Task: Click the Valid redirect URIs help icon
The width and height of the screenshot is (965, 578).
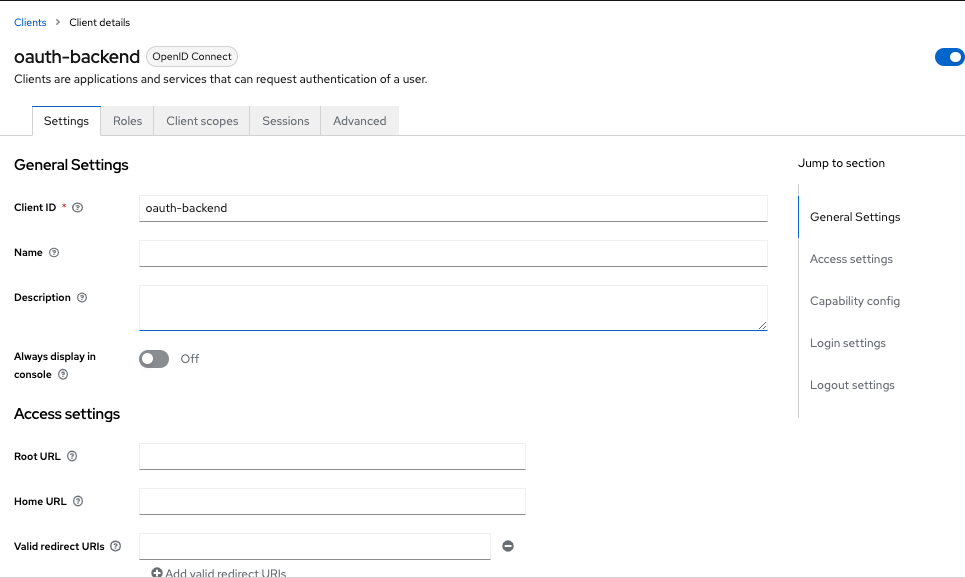Action: 115,546
